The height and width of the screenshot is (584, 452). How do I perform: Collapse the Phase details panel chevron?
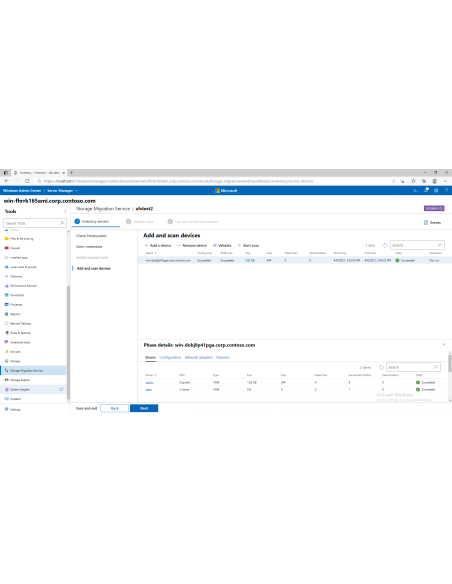pyautogui.click(x=444, y=345)
